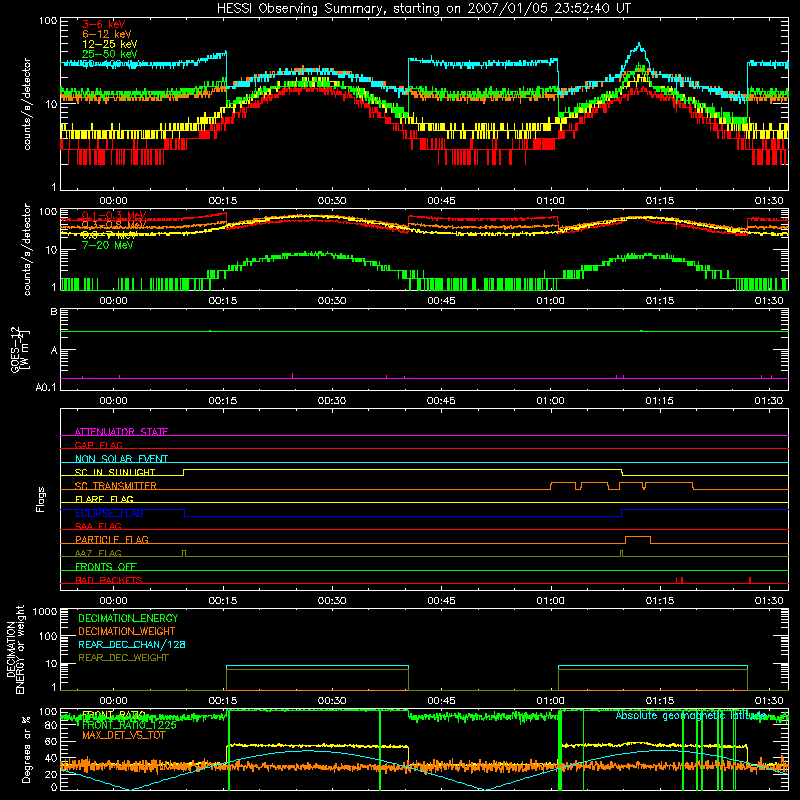Select the NON_SOLAR_EVENT flag label
Screen dimensions: 800x800
tap(121, 459)
